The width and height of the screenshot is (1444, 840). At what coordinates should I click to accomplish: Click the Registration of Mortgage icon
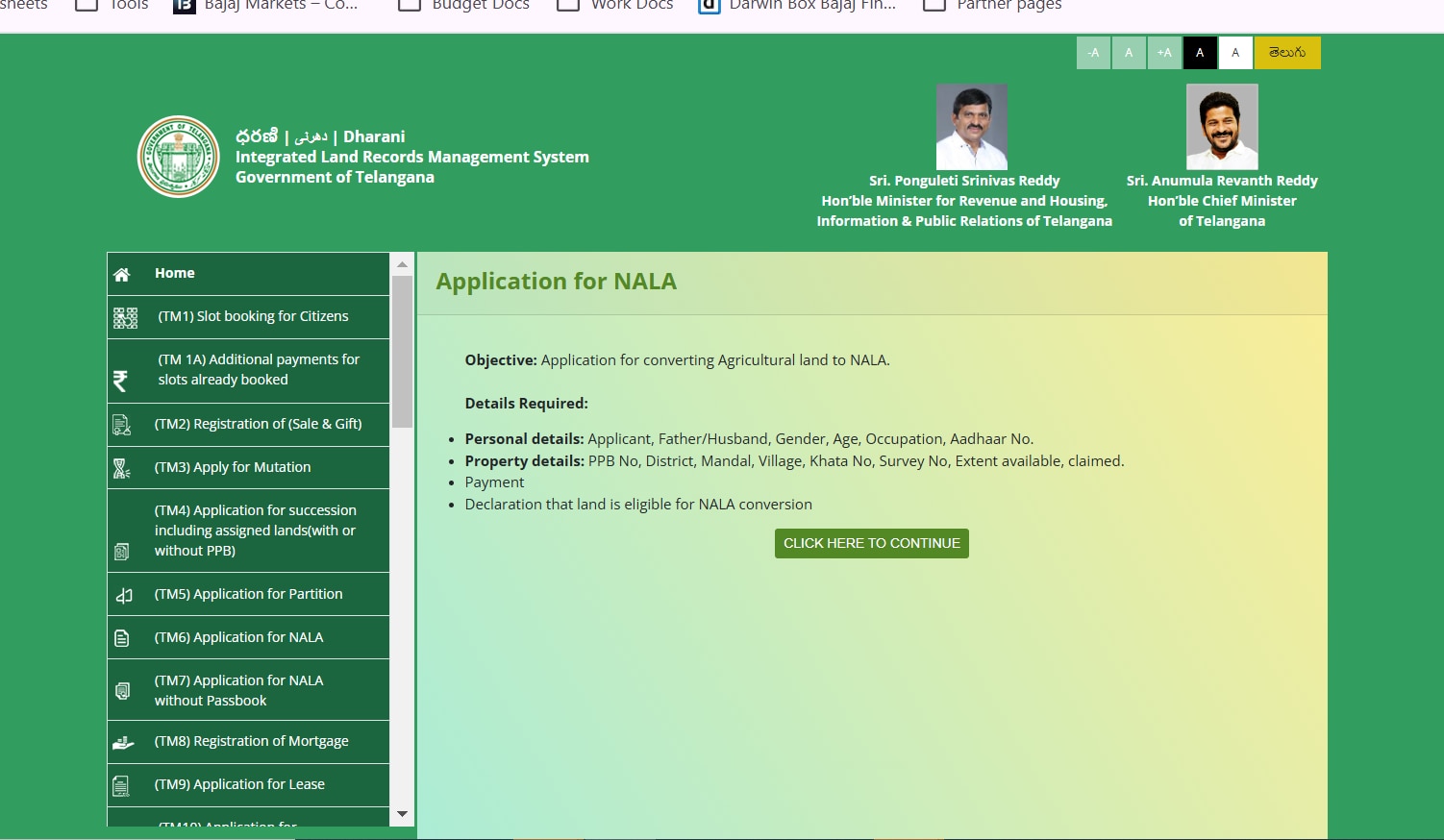pyautogui.click(x=123, y=743)
